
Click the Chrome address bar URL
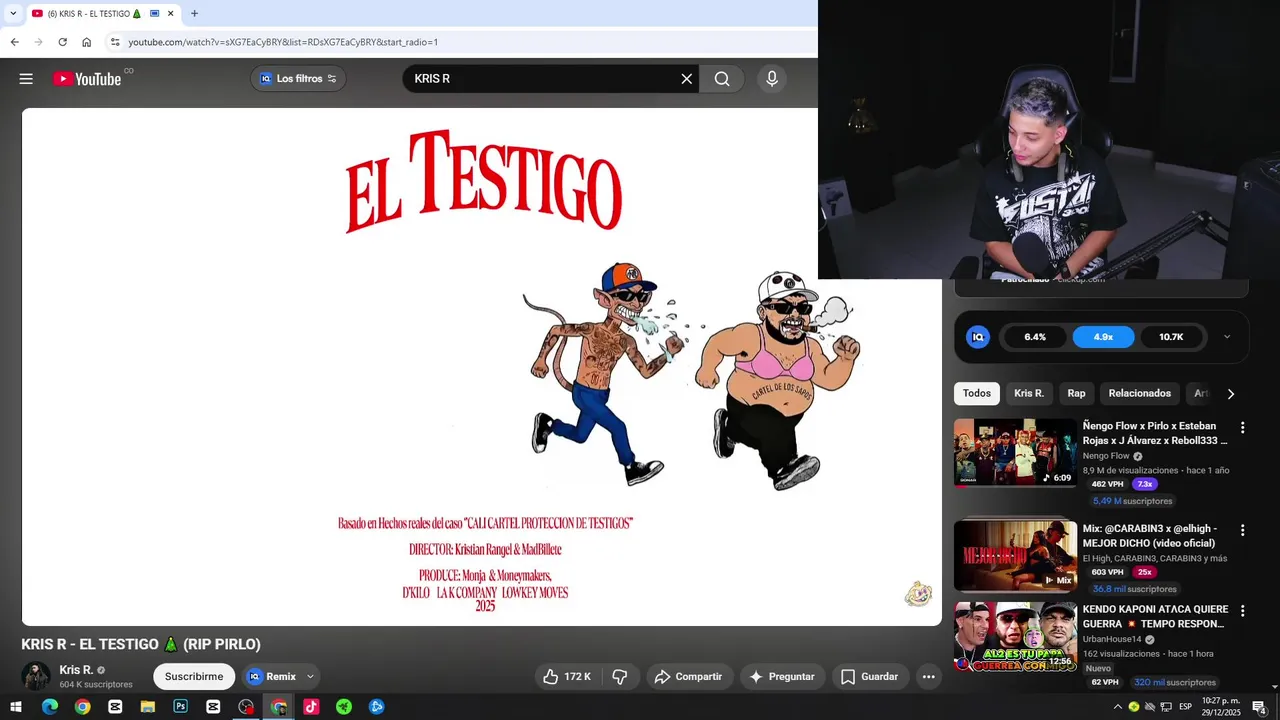[x=283, y=42]
